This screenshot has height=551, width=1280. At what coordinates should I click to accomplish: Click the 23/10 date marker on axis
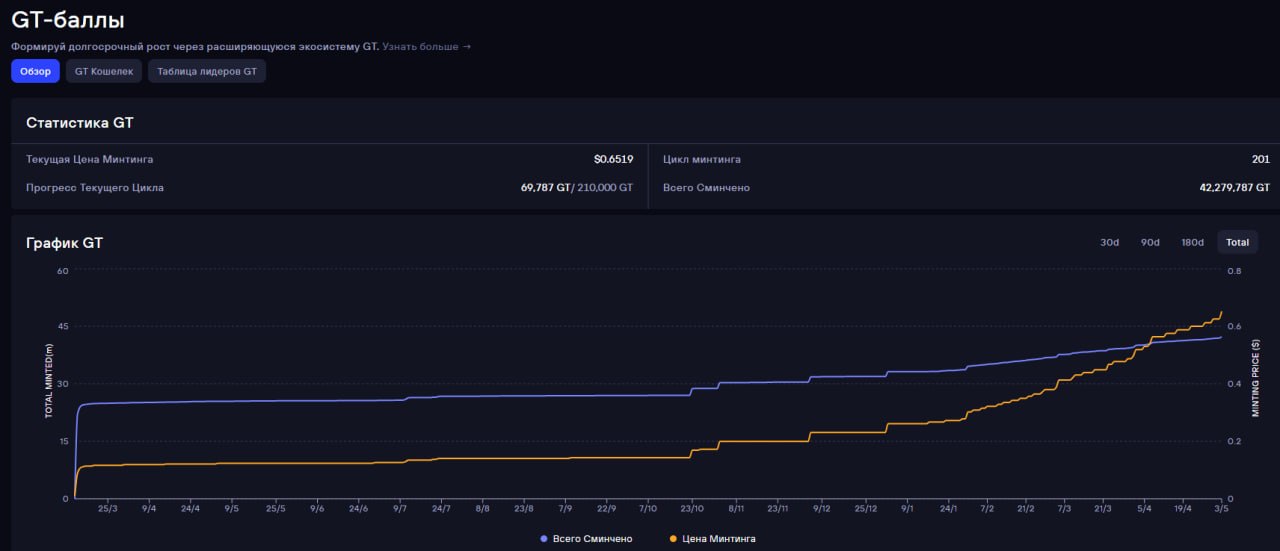point(692,508)
